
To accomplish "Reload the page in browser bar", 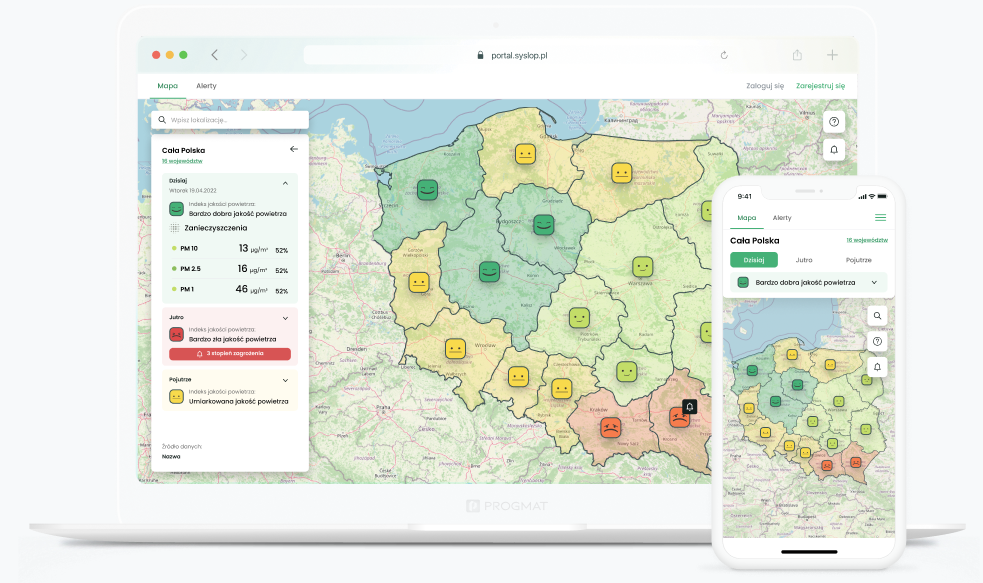I will pos(724,55).
